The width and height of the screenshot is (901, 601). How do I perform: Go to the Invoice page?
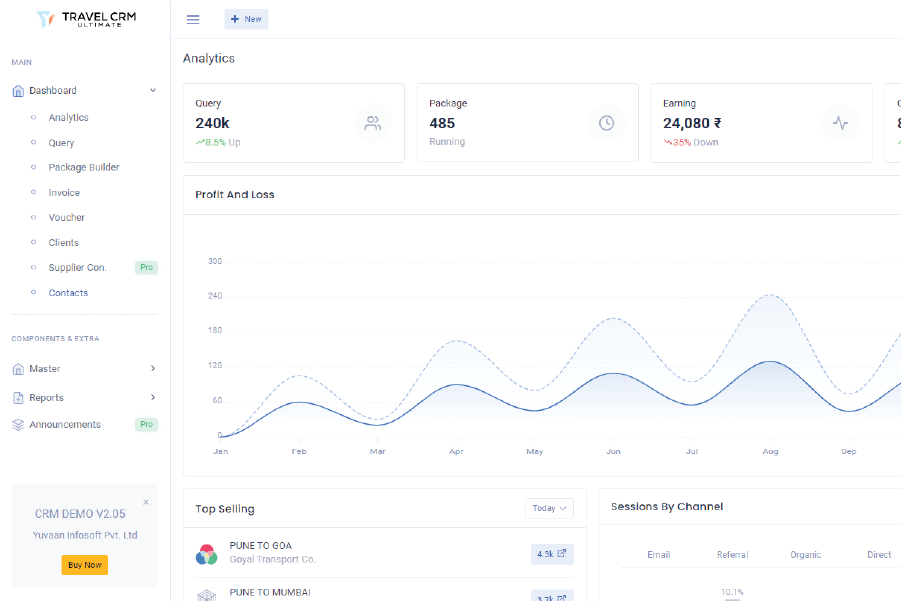coord(64,193)
